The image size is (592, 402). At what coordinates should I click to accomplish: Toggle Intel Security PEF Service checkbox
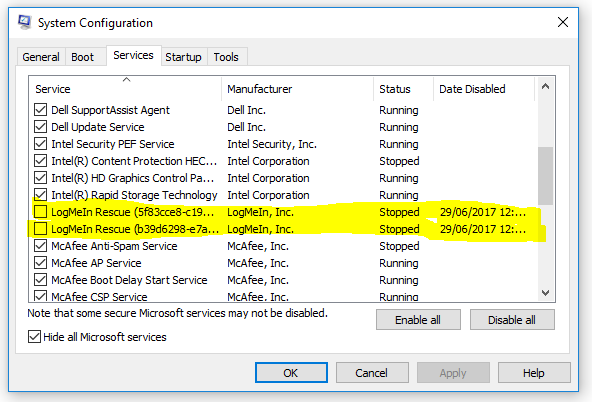click(x=40, y=144)
